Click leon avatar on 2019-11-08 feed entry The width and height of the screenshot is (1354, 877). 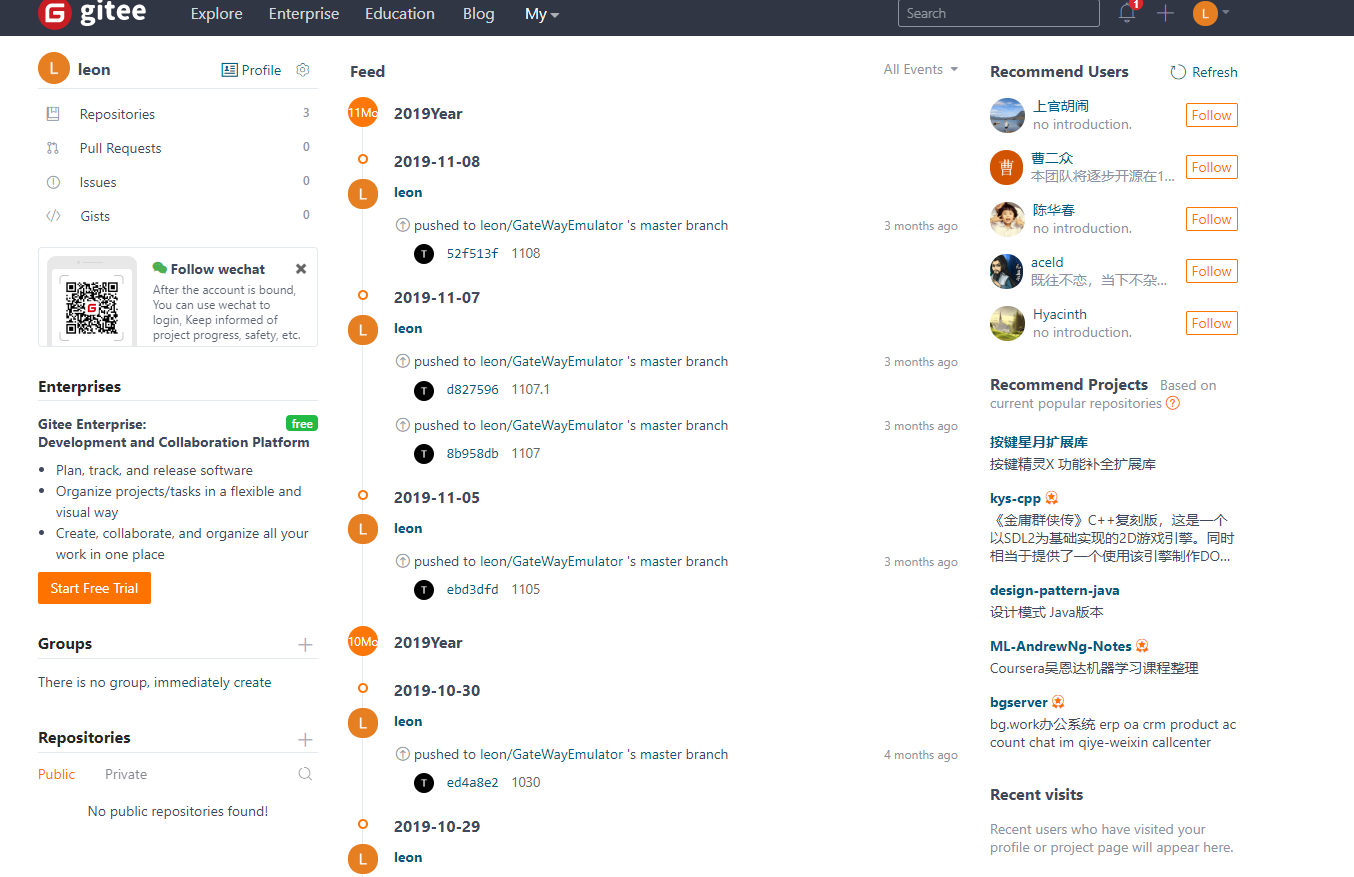point(363,193)
